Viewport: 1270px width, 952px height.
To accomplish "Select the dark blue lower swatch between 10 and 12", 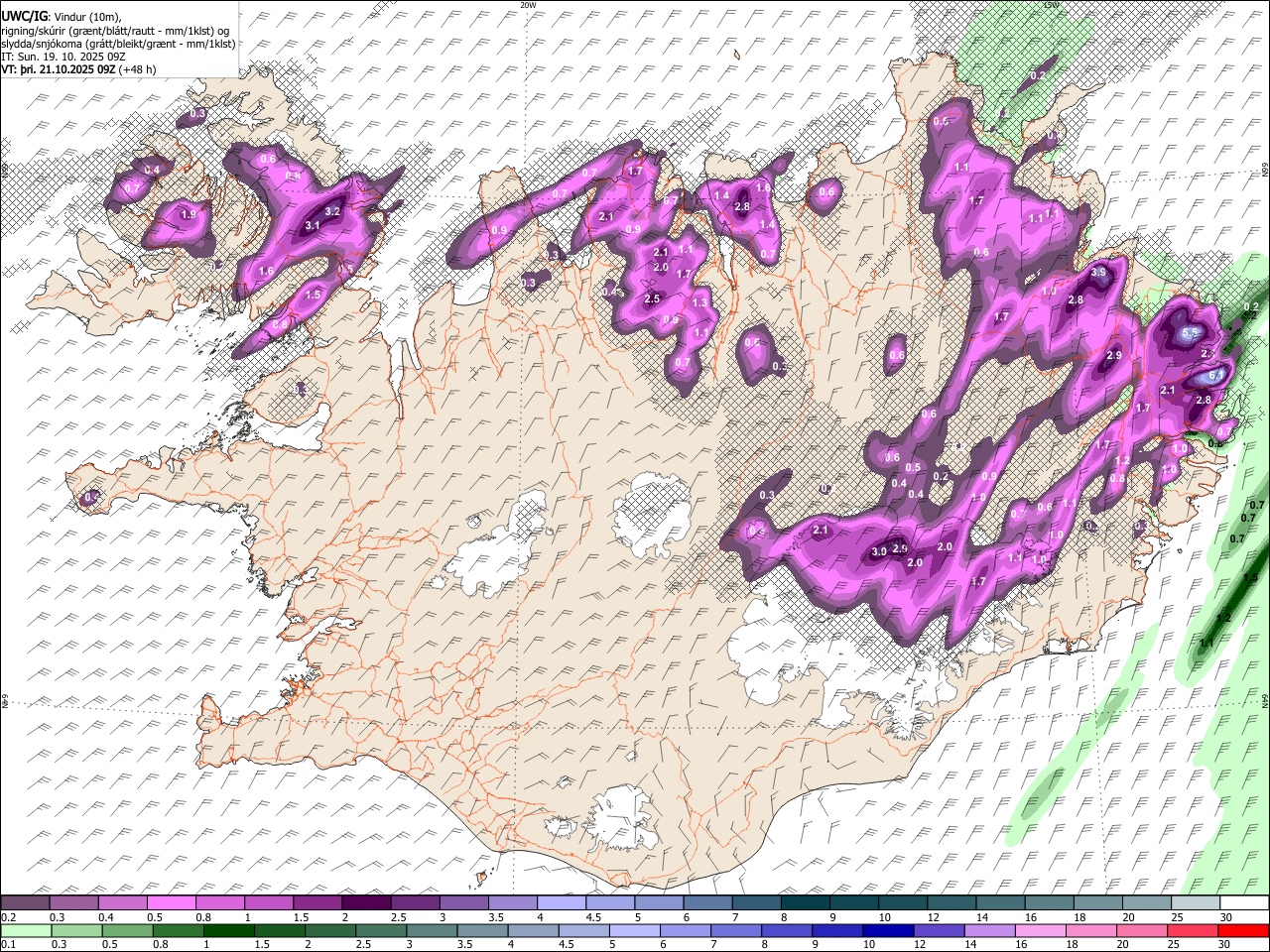I will pos(889,930).
